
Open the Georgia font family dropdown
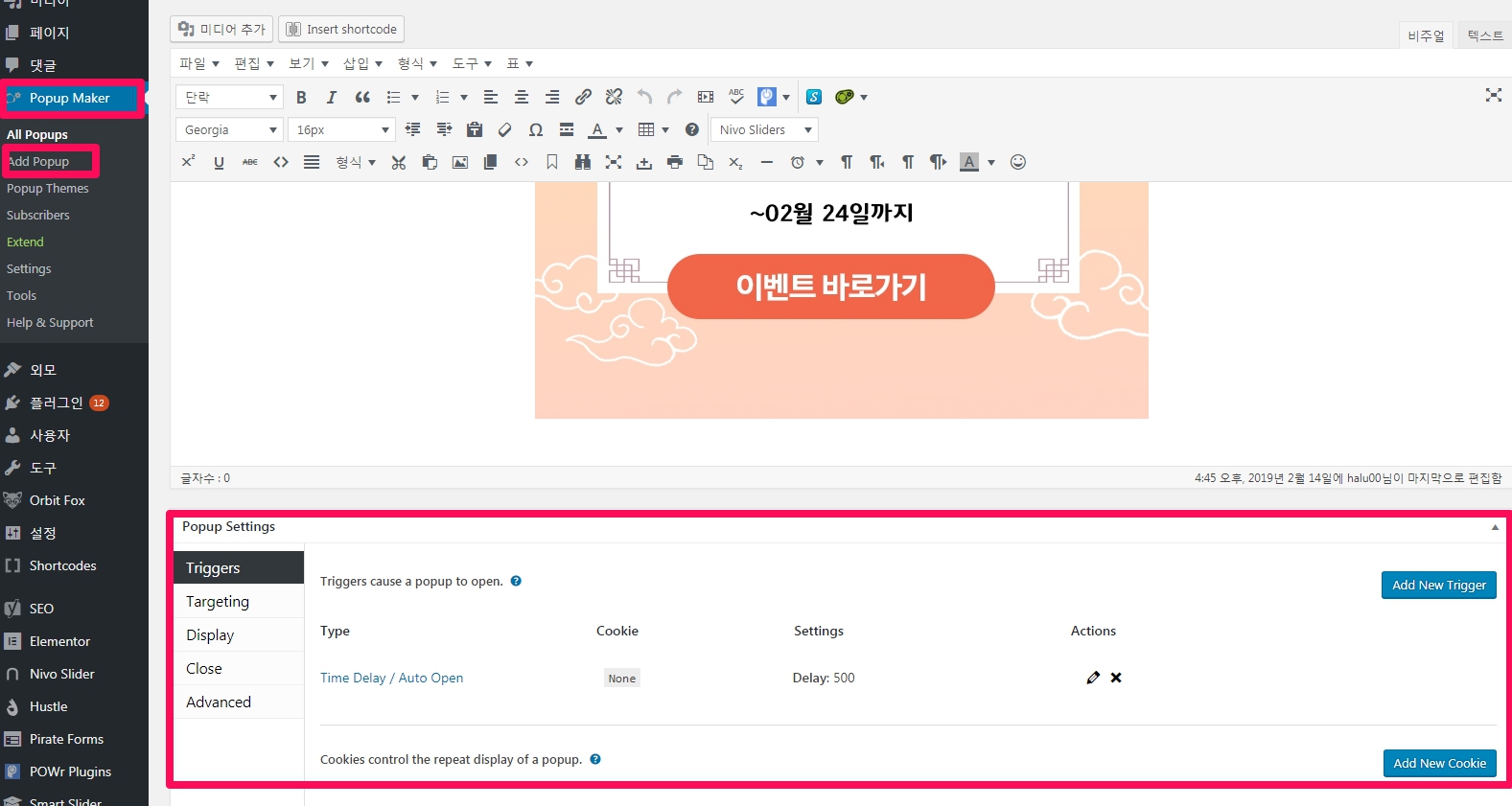[230, 129]
